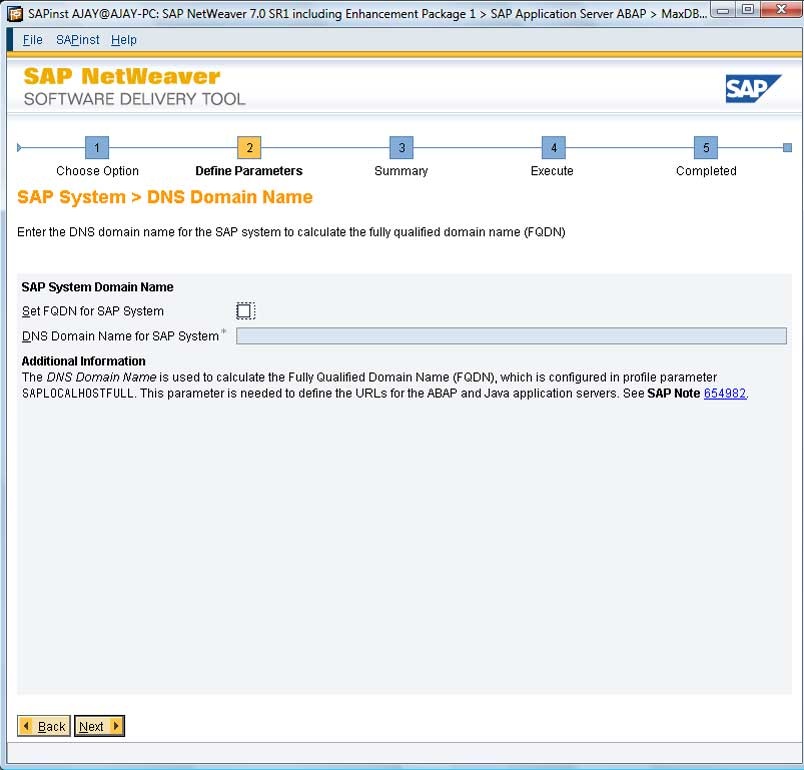Click the DNS Domain Name input field
This screenshot has width=804, height=770.
tap(510, 335)
